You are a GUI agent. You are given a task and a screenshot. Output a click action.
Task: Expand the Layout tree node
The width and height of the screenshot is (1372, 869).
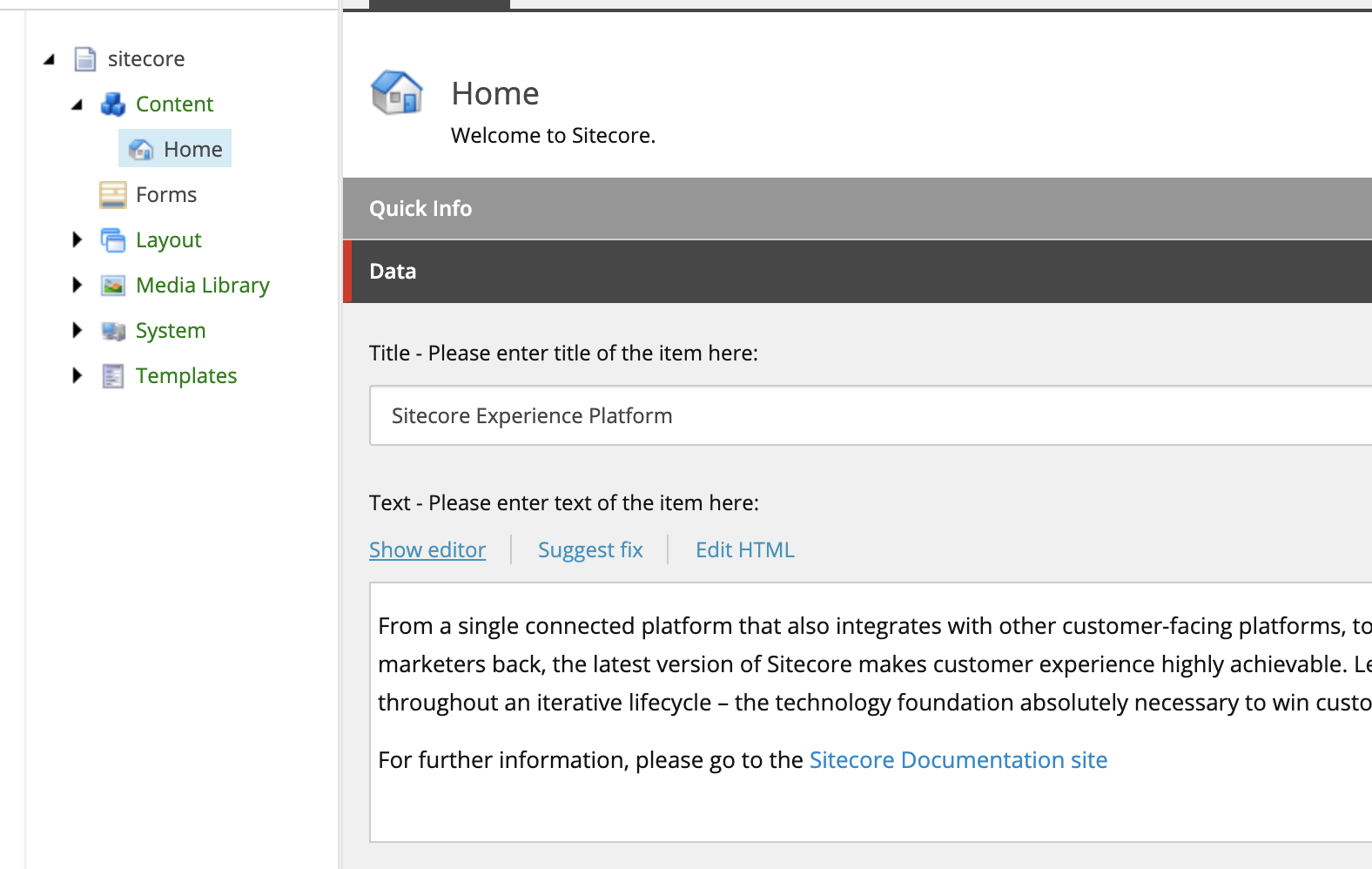77,239
